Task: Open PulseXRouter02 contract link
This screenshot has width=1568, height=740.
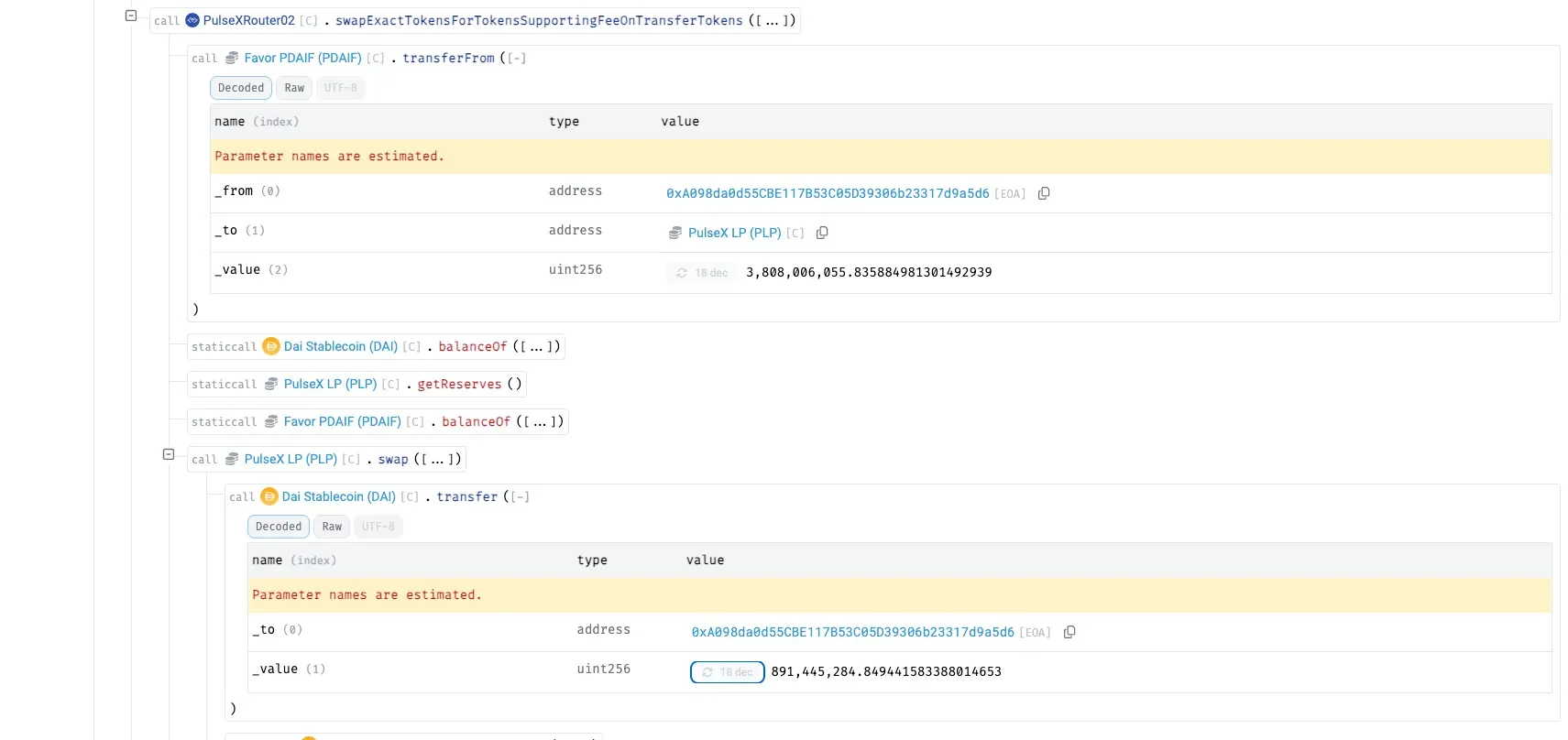Action: tap(249, 20)
